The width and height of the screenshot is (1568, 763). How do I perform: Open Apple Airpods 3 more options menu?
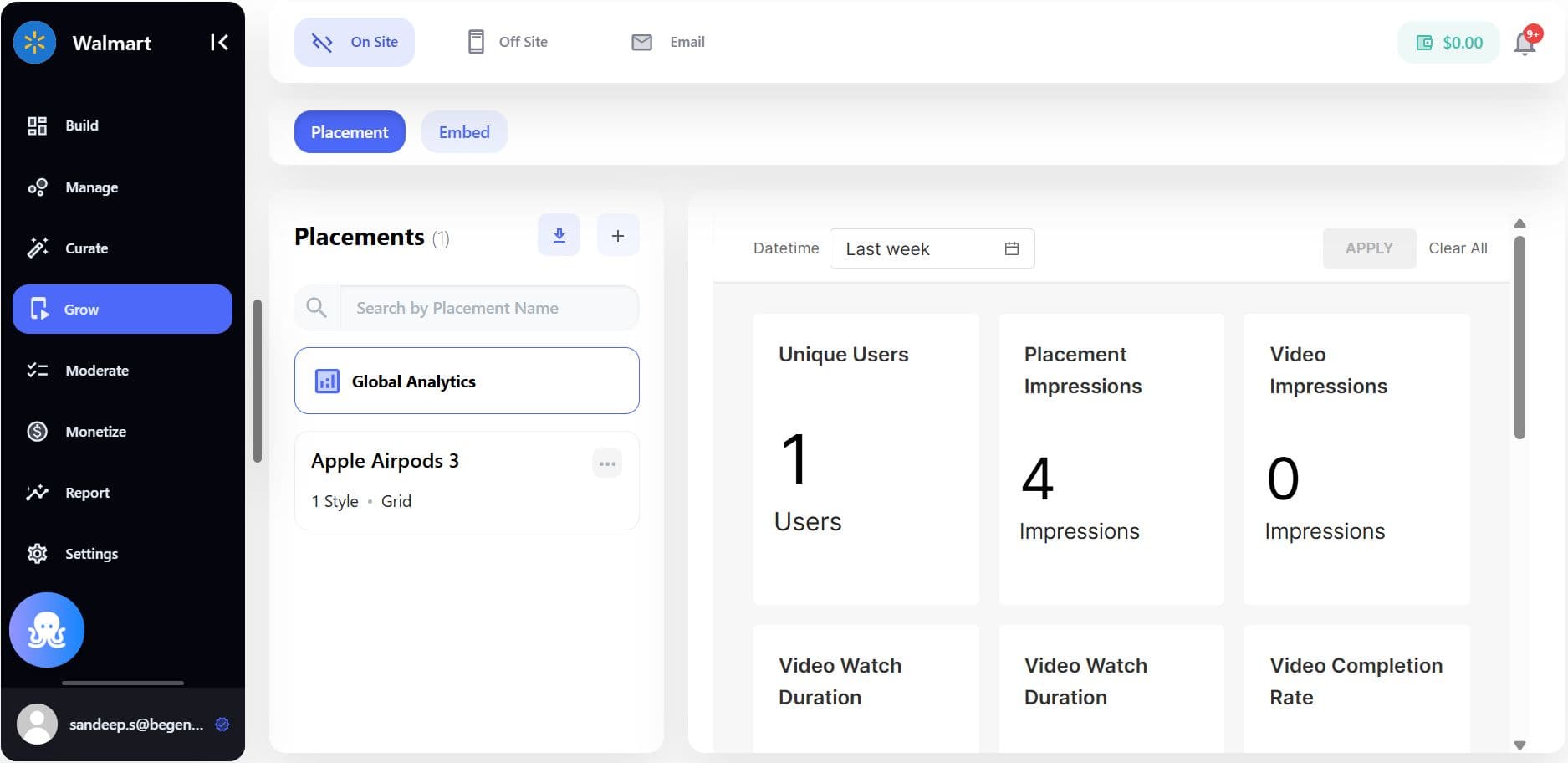point(607,463)
